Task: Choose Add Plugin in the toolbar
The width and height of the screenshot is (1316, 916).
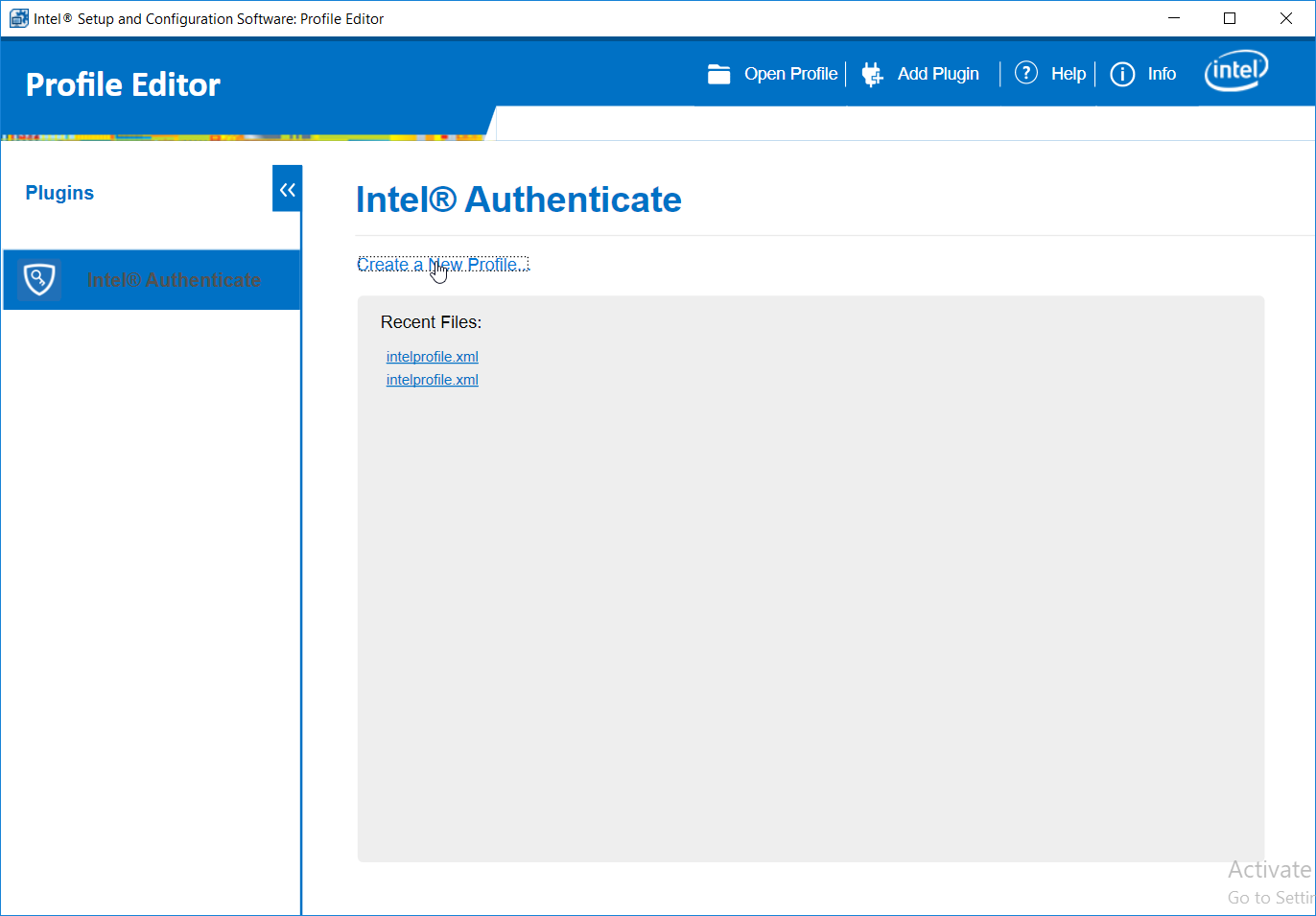Action: click(x=938, y=74)
